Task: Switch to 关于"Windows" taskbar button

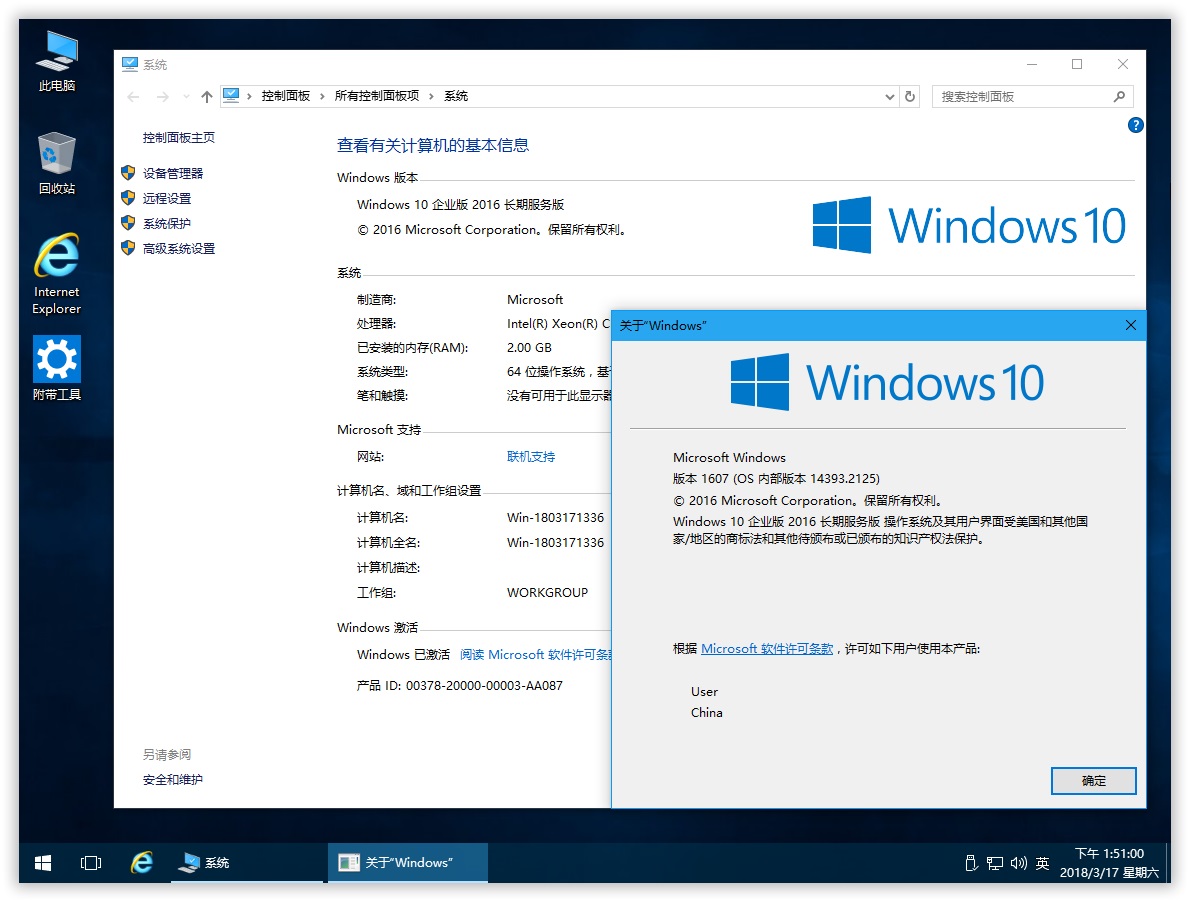Action: [x=408, y=863]
